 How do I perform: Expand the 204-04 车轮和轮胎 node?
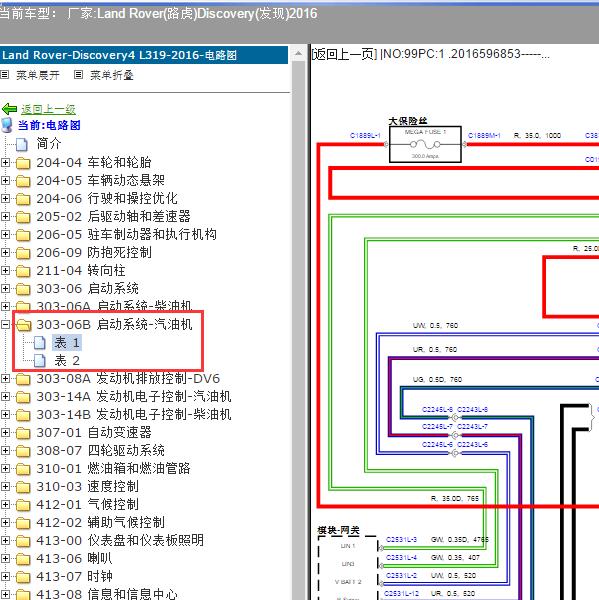[5, 162]
